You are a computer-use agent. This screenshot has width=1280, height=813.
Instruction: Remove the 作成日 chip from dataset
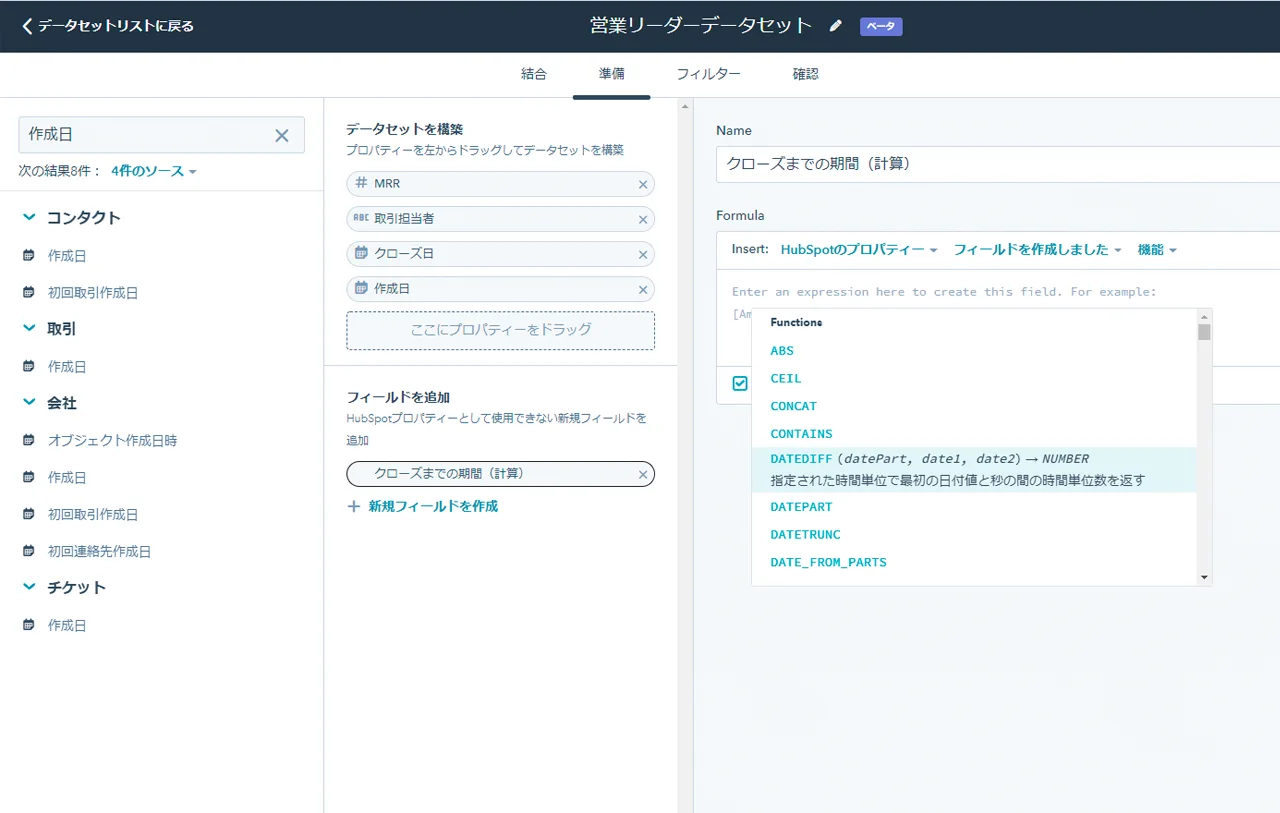pyautogui.click(x=643, y=290)
